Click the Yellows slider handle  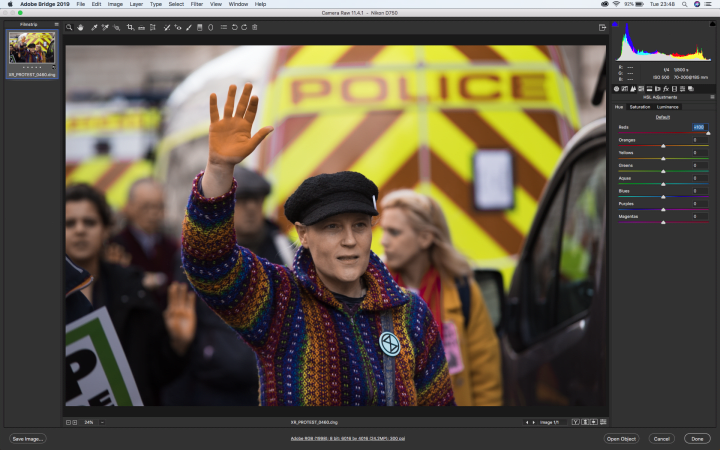click(663, 158)
